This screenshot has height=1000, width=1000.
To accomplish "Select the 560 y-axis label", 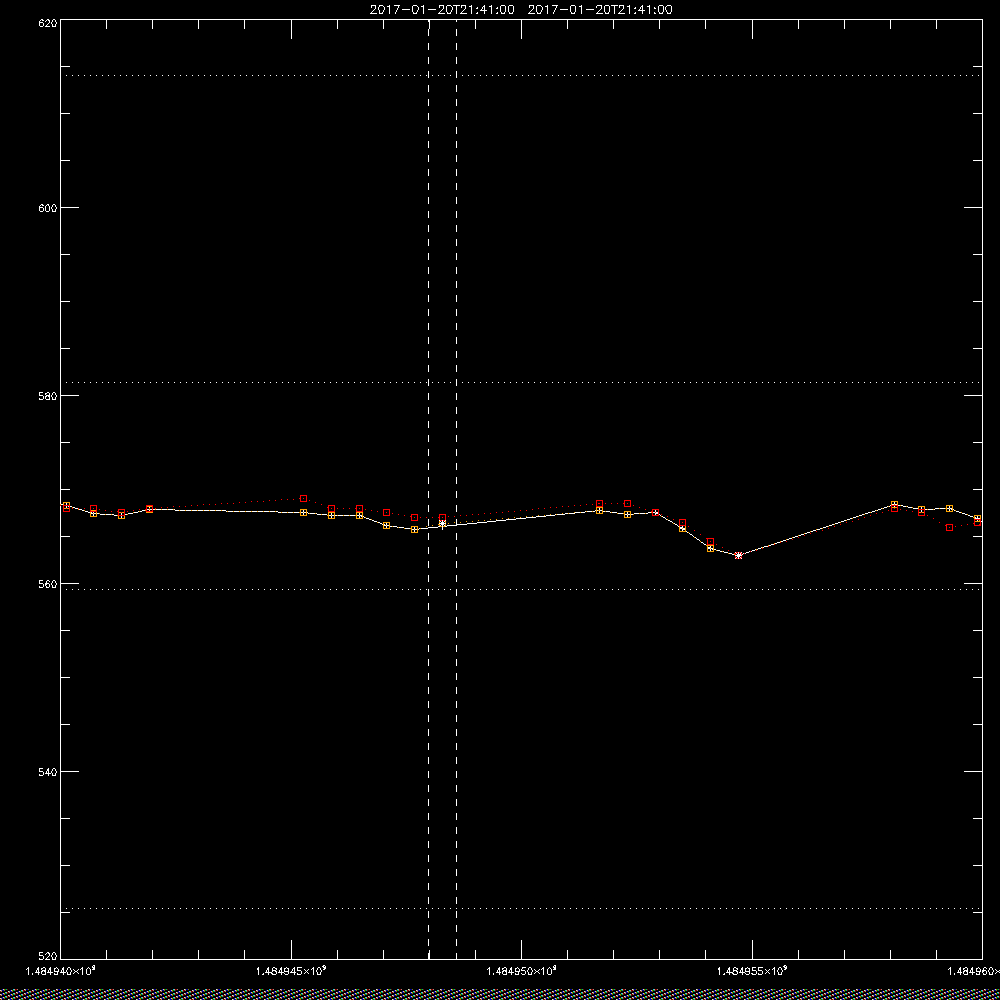I will [48, 584].
